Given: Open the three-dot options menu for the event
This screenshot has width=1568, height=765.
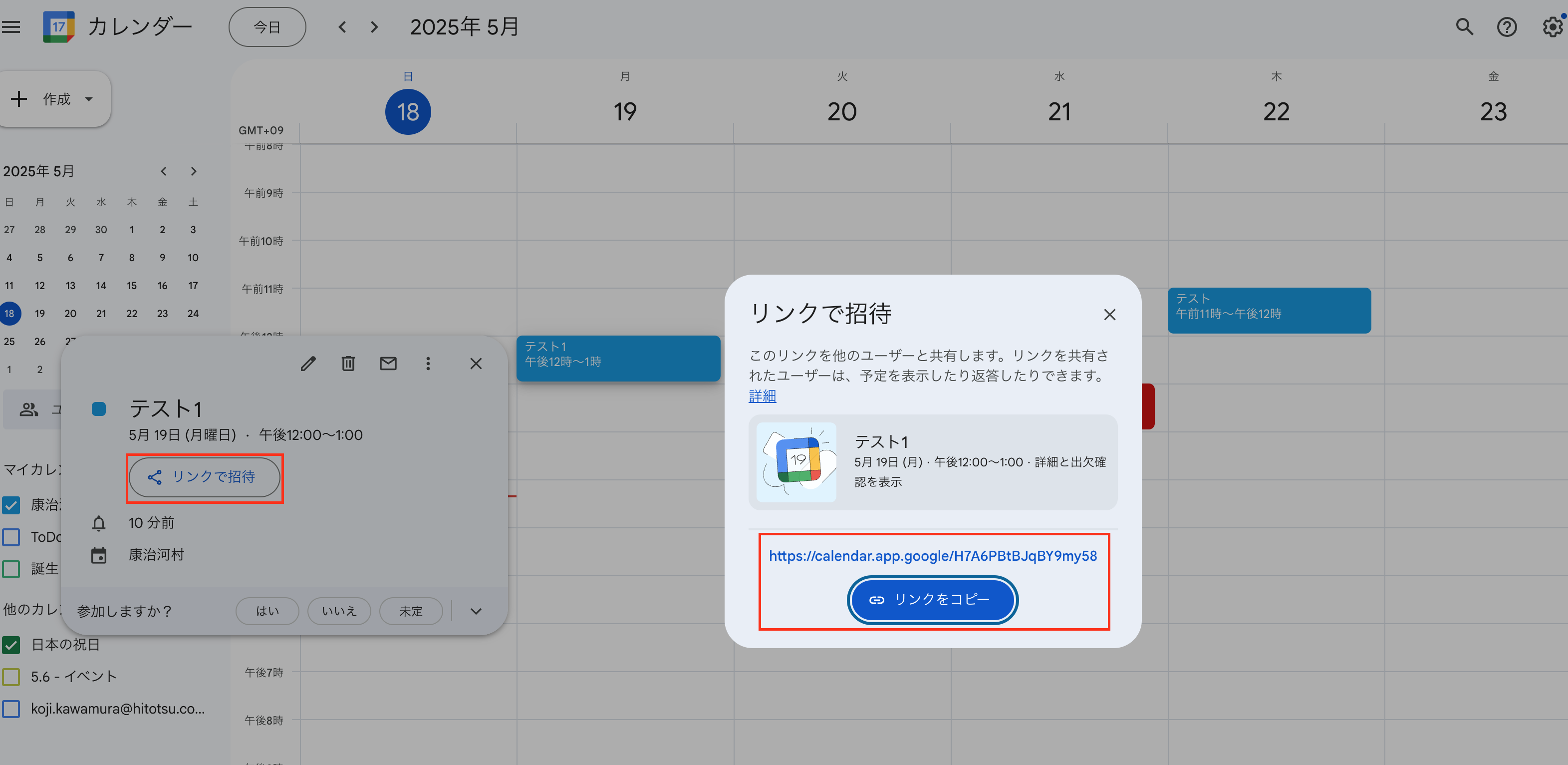Looking at the screenshot, I should pyautogui.click(x=428, y=364).
